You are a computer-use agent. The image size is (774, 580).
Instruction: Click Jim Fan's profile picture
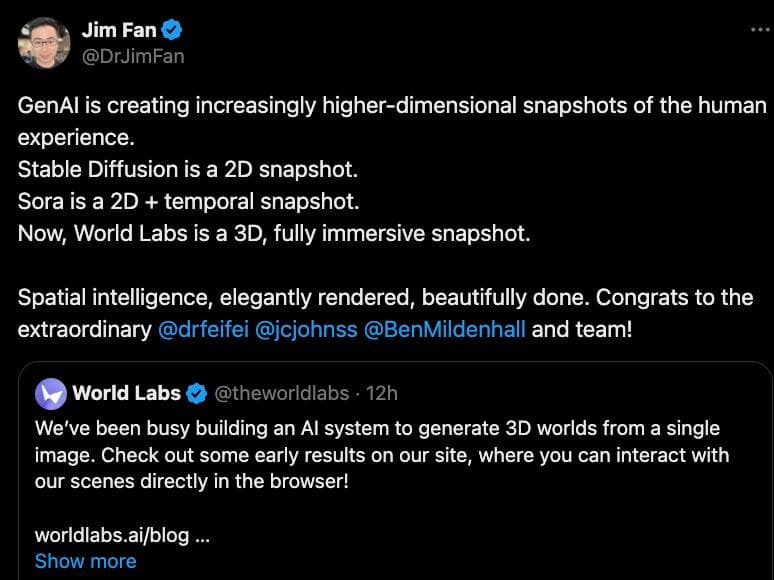coord(43,43)
